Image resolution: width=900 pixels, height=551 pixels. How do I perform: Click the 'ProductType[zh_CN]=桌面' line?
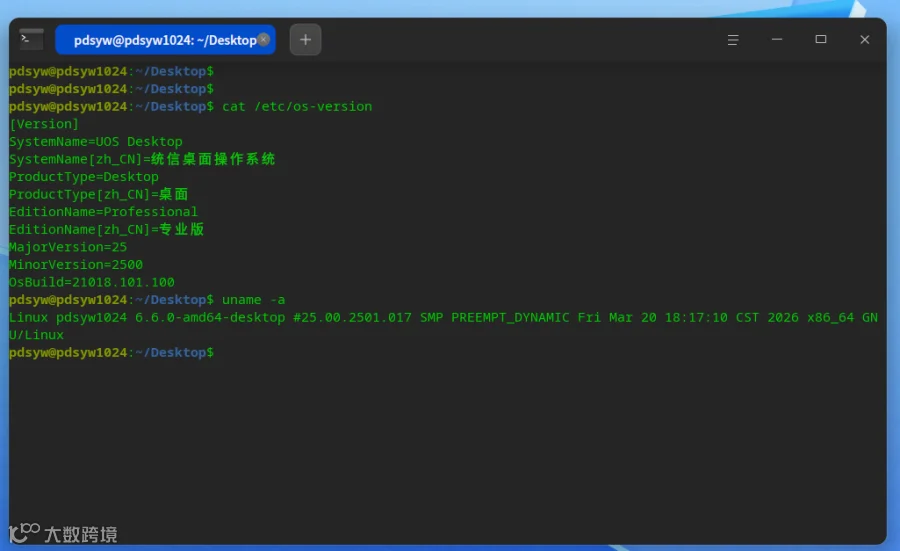99,194
